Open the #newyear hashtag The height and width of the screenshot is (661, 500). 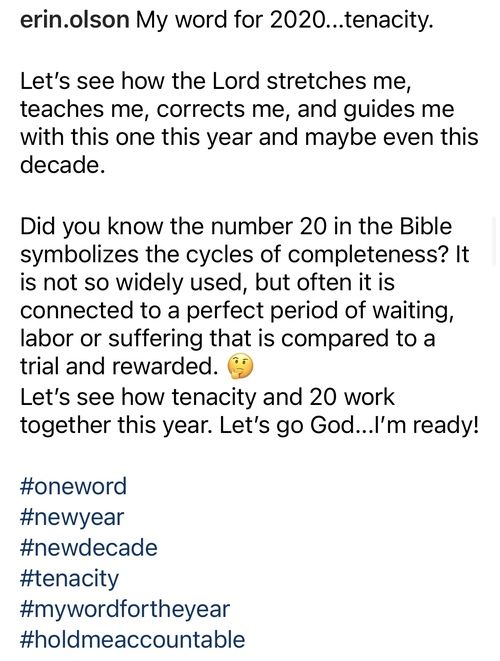point(72,517)
